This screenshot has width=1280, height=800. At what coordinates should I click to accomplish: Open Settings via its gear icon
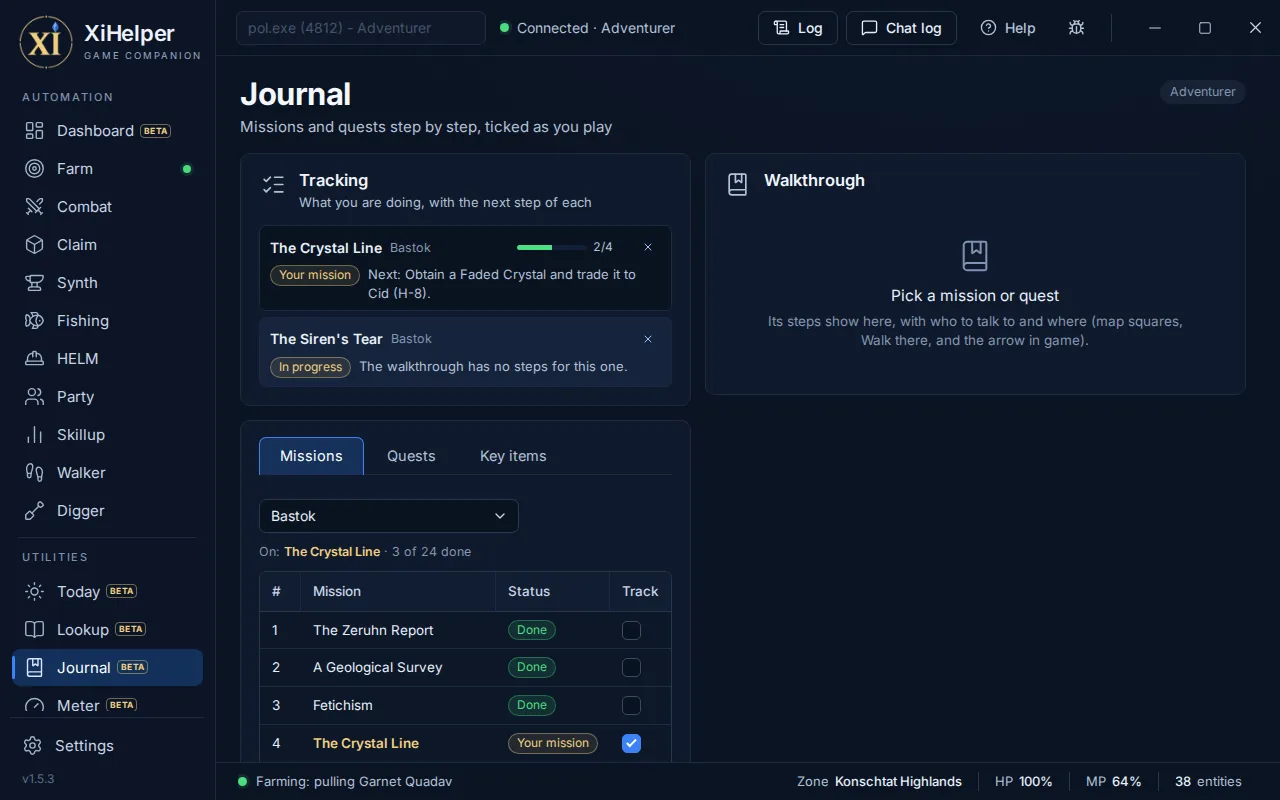33,746
